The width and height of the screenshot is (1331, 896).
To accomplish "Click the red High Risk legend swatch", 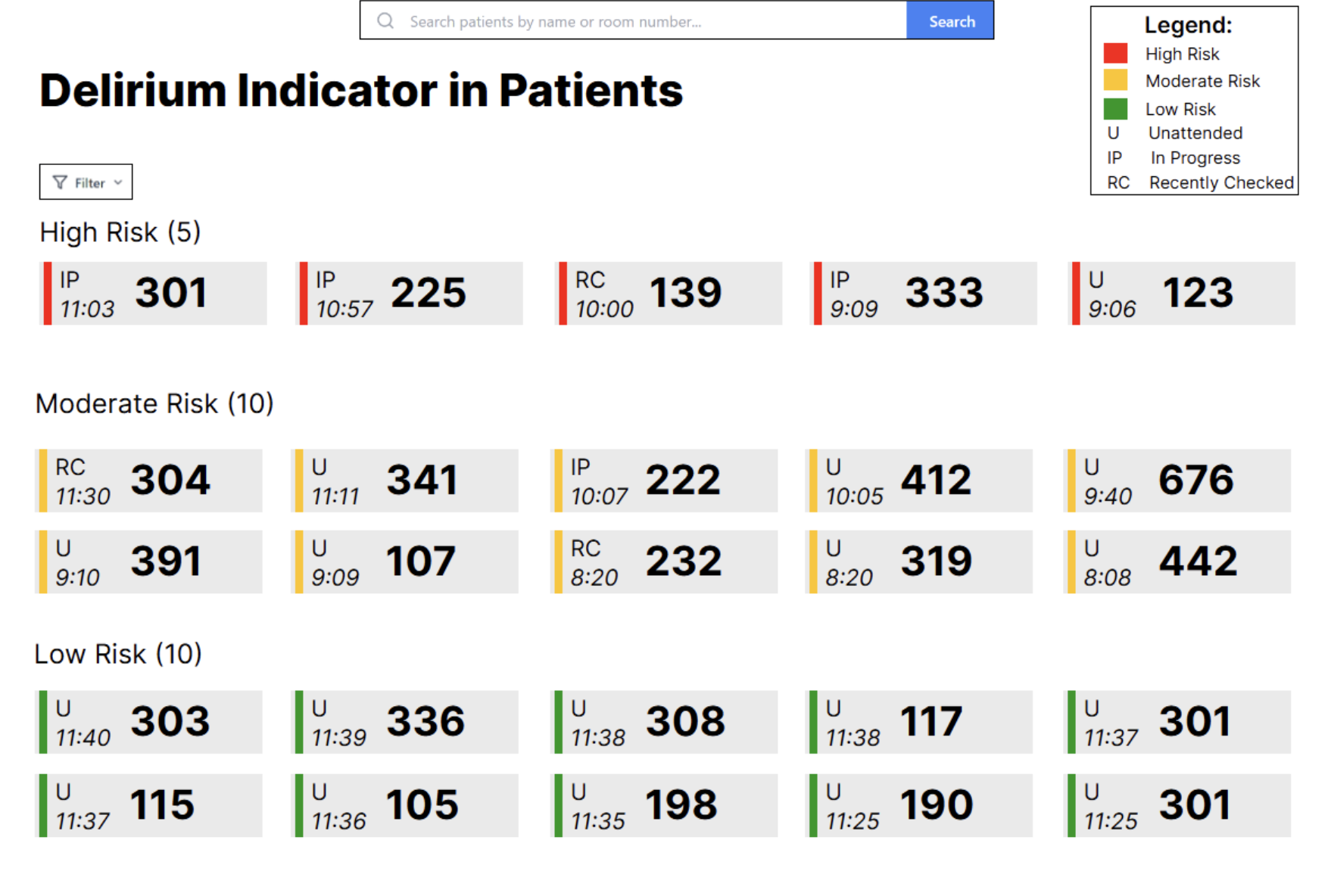I will 1115,53.
